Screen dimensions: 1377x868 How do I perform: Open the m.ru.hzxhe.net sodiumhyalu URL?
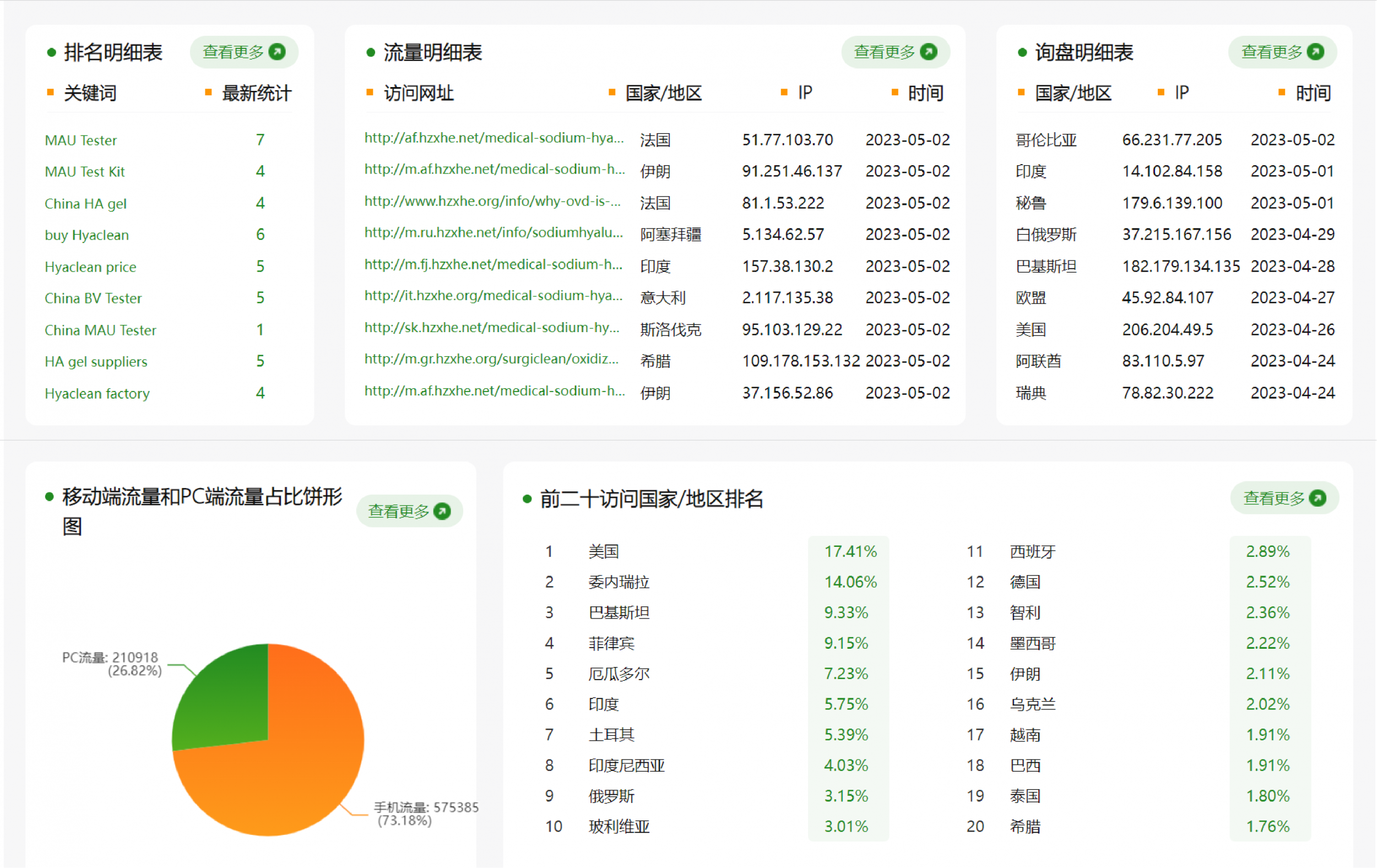coord(494,233)
